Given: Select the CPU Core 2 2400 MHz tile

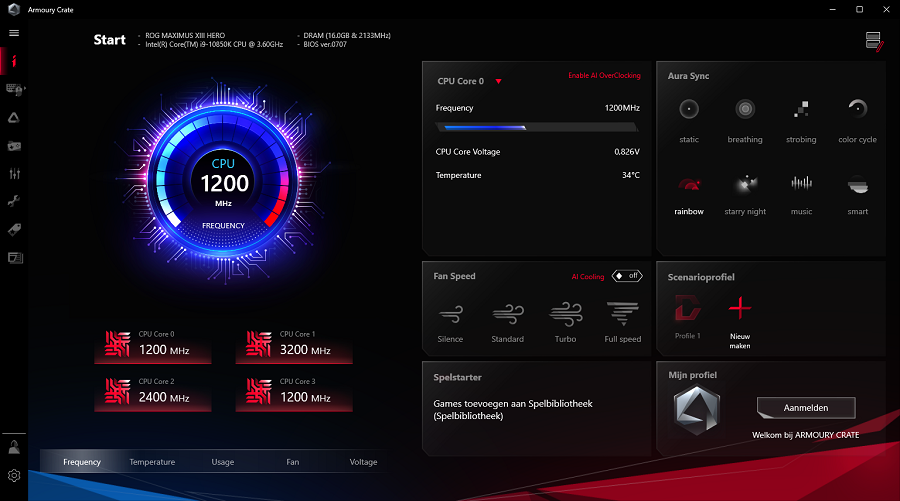Looking at the screenshot, I should tap(153, 392).
